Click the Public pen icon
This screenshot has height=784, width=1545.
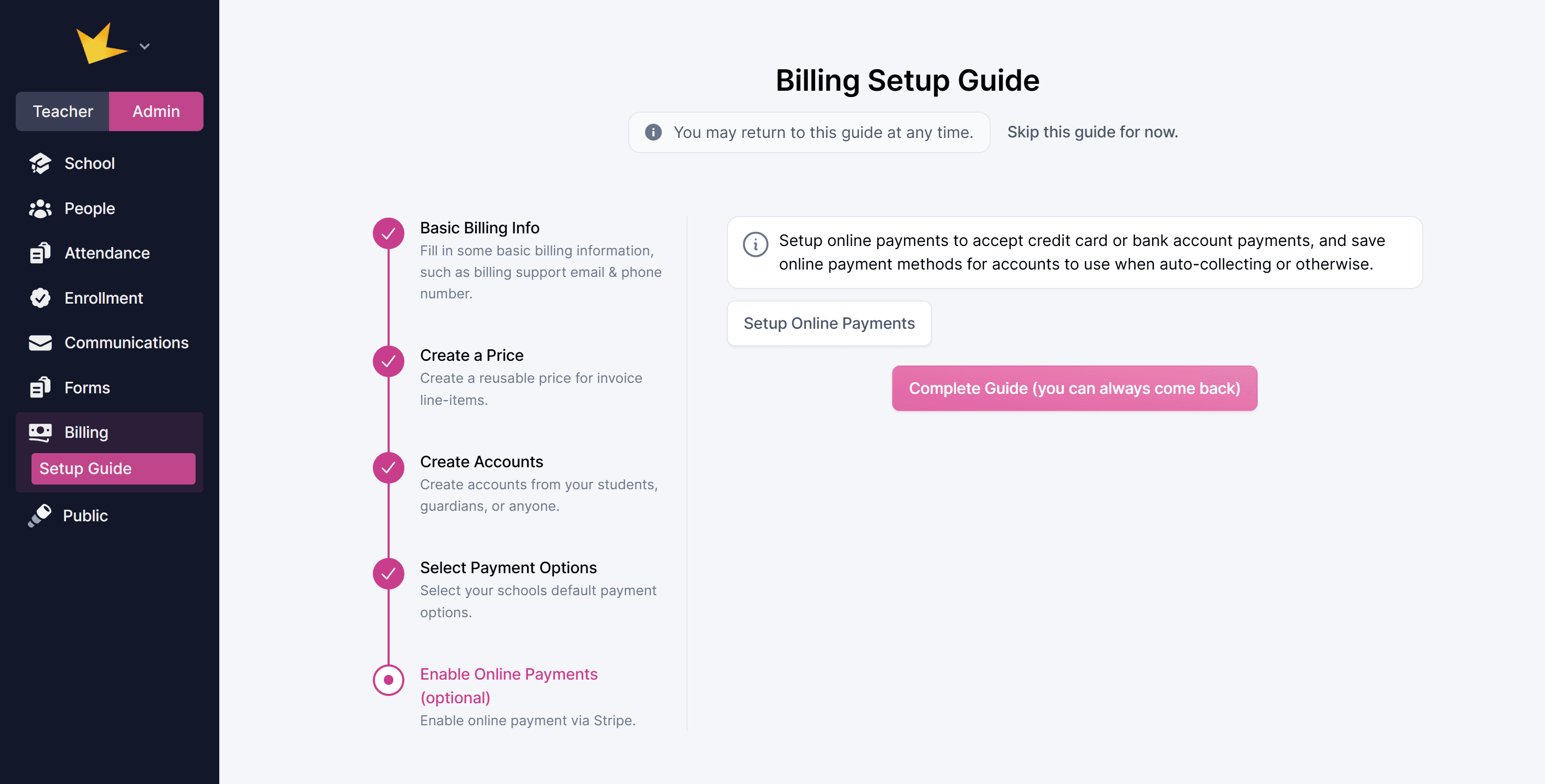pos(40,515)
